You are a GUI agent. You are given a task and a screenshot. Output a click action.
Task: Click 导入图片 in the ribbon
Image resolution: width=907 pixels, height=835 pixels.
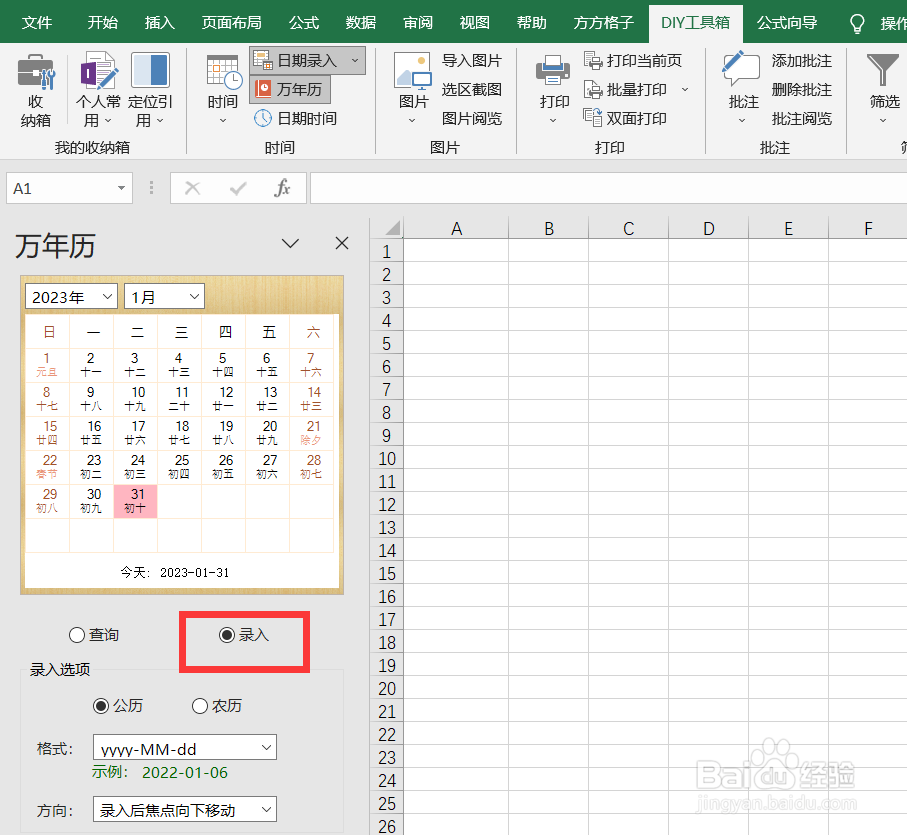471,60
